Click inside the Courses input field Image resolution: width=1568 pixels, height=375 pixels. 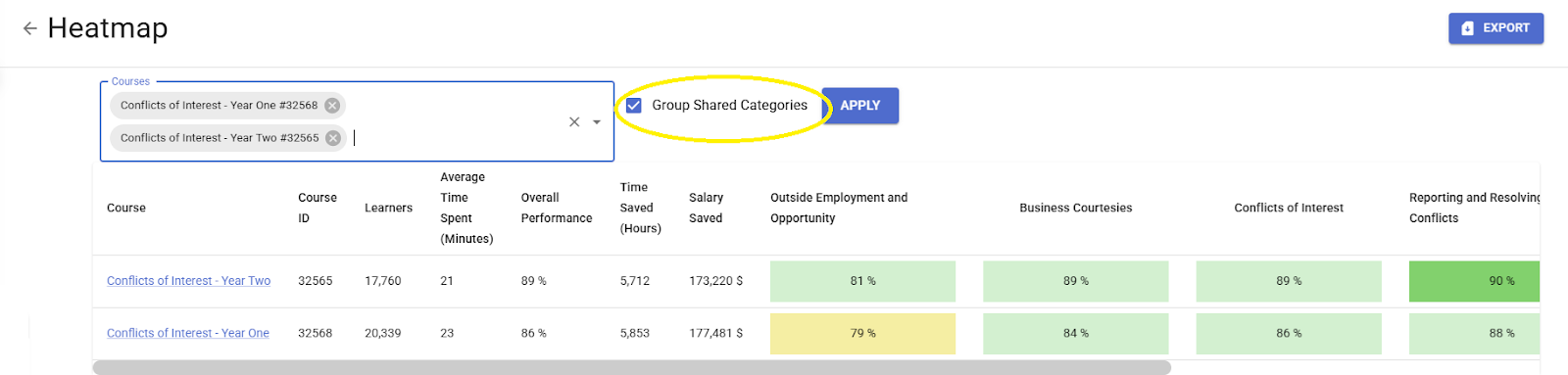point(456,138)
